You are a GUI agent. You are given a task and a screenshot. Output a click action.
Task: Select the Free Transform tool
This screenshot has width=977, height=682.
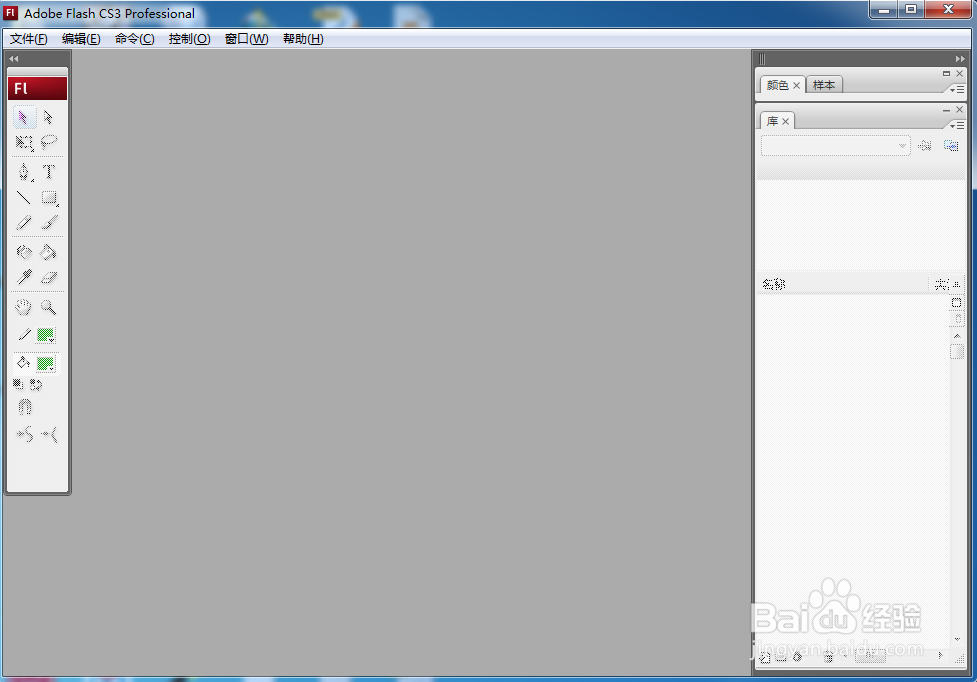[x=24, y=143]
